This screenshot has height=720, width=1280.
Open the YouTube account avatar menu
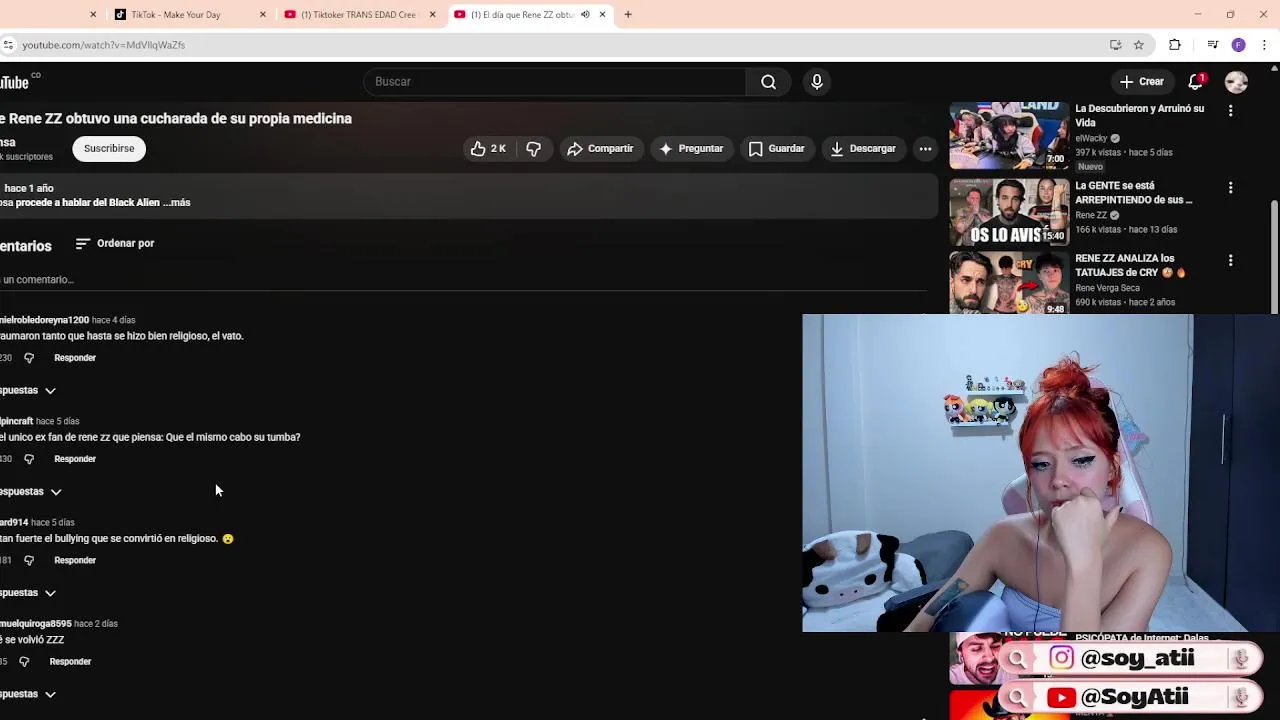point(1236,82)
